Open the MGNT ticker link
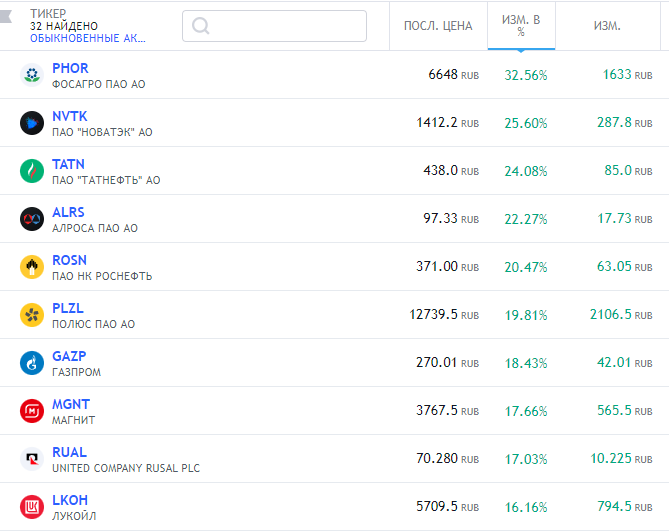This screenshot has width=669, height=531. (71, 404)
